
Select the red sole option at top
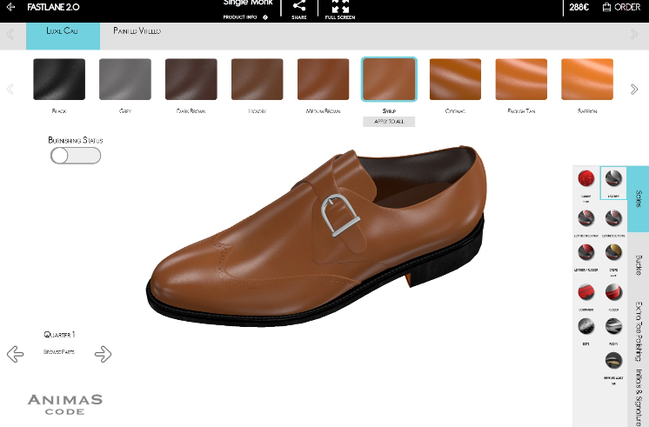click(x=587, y=180)
